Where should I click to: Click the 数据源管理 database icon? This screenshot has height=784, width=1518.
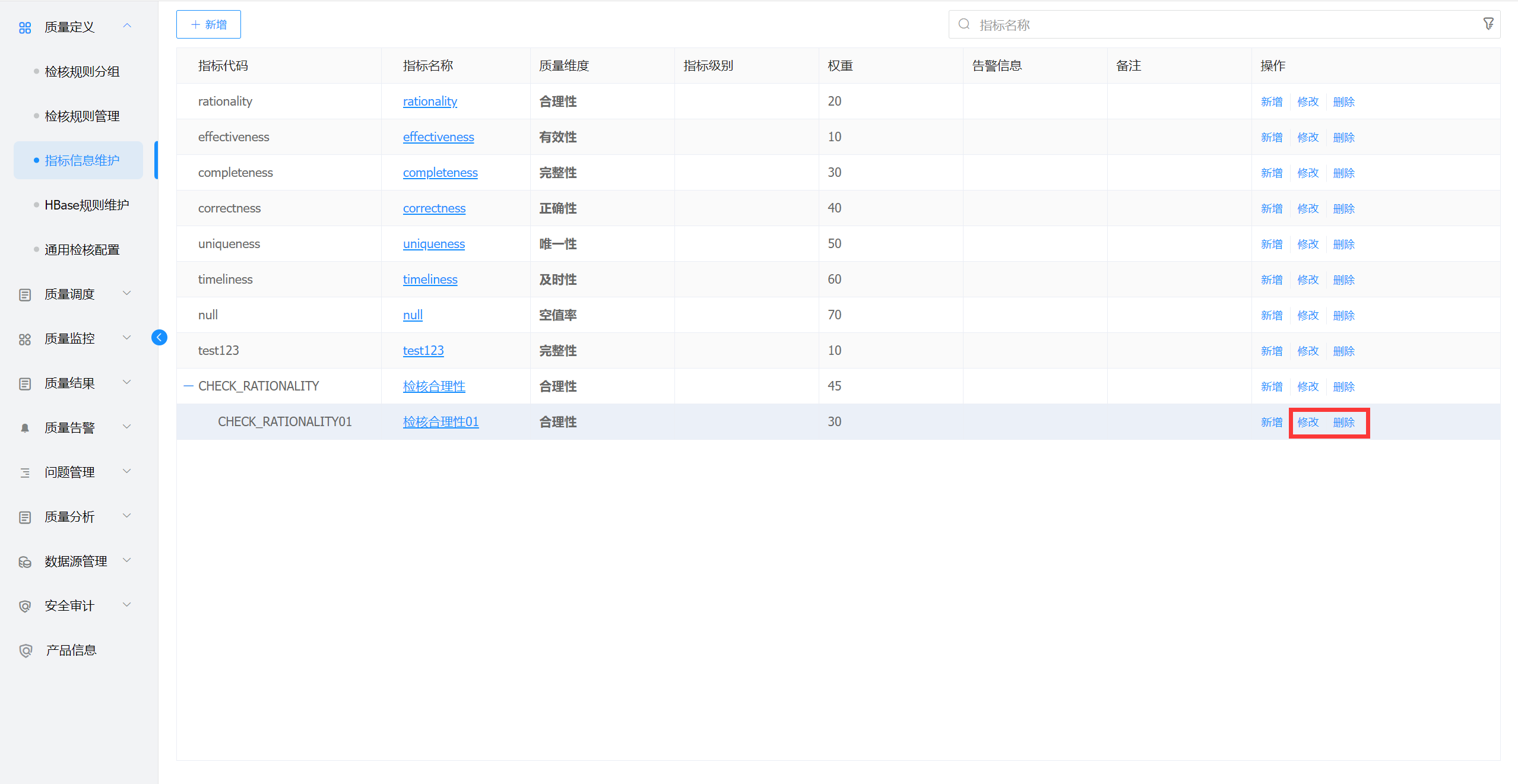25,561
